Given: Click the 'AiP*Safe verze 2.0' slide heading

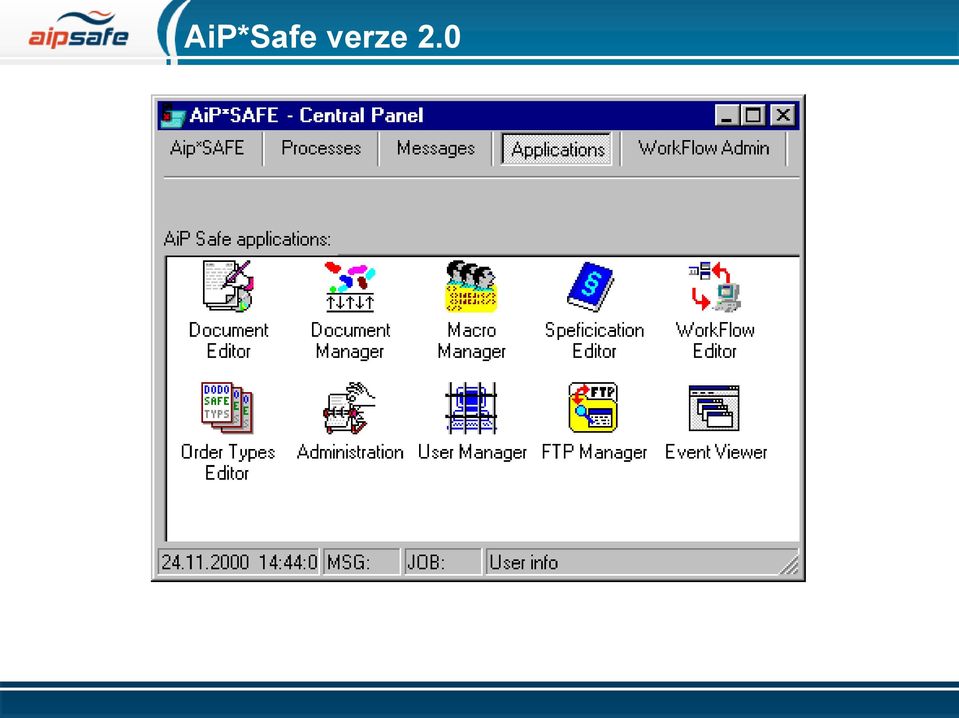Looking at the screenshot, I should (322, 37).
